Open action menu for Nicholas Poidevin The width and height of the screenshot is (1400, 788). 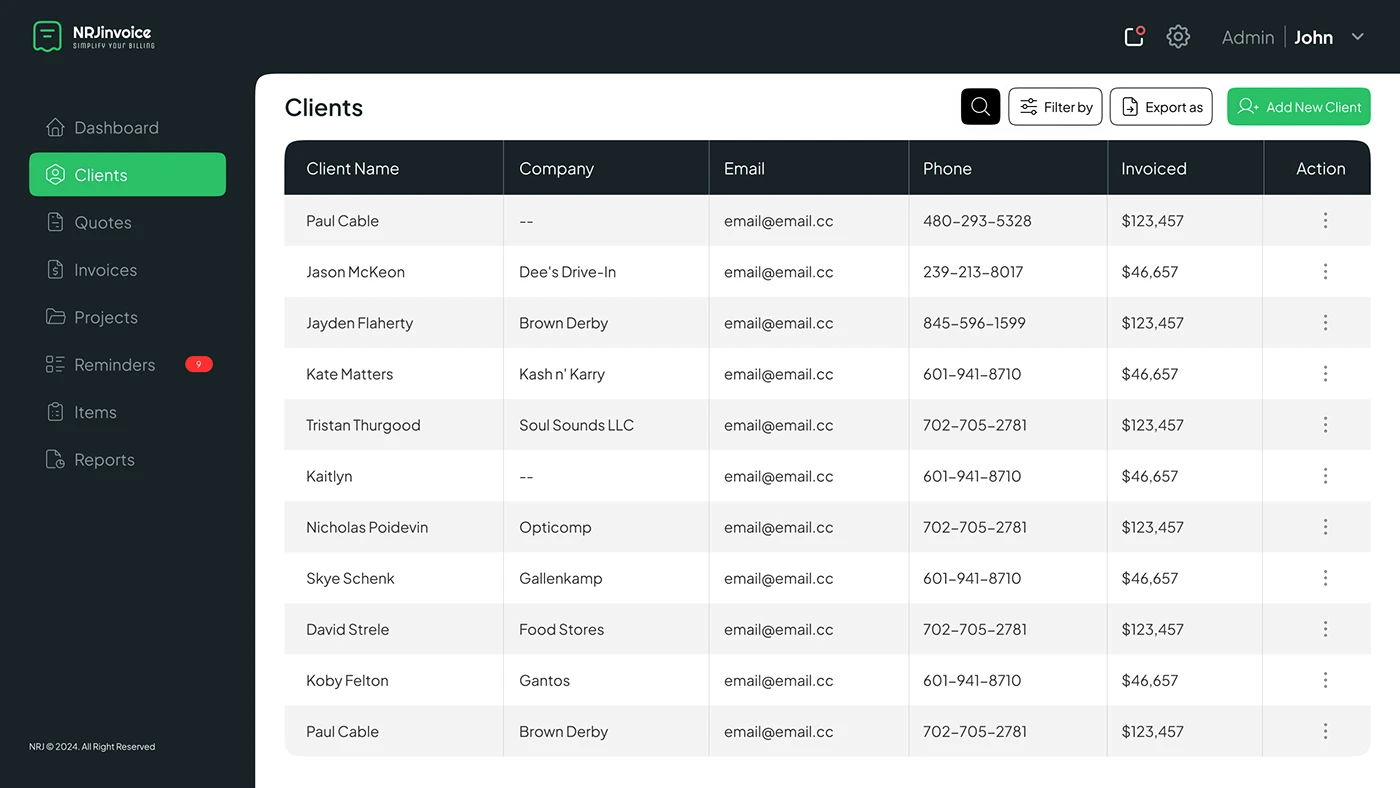click(x=1325, y=527)
